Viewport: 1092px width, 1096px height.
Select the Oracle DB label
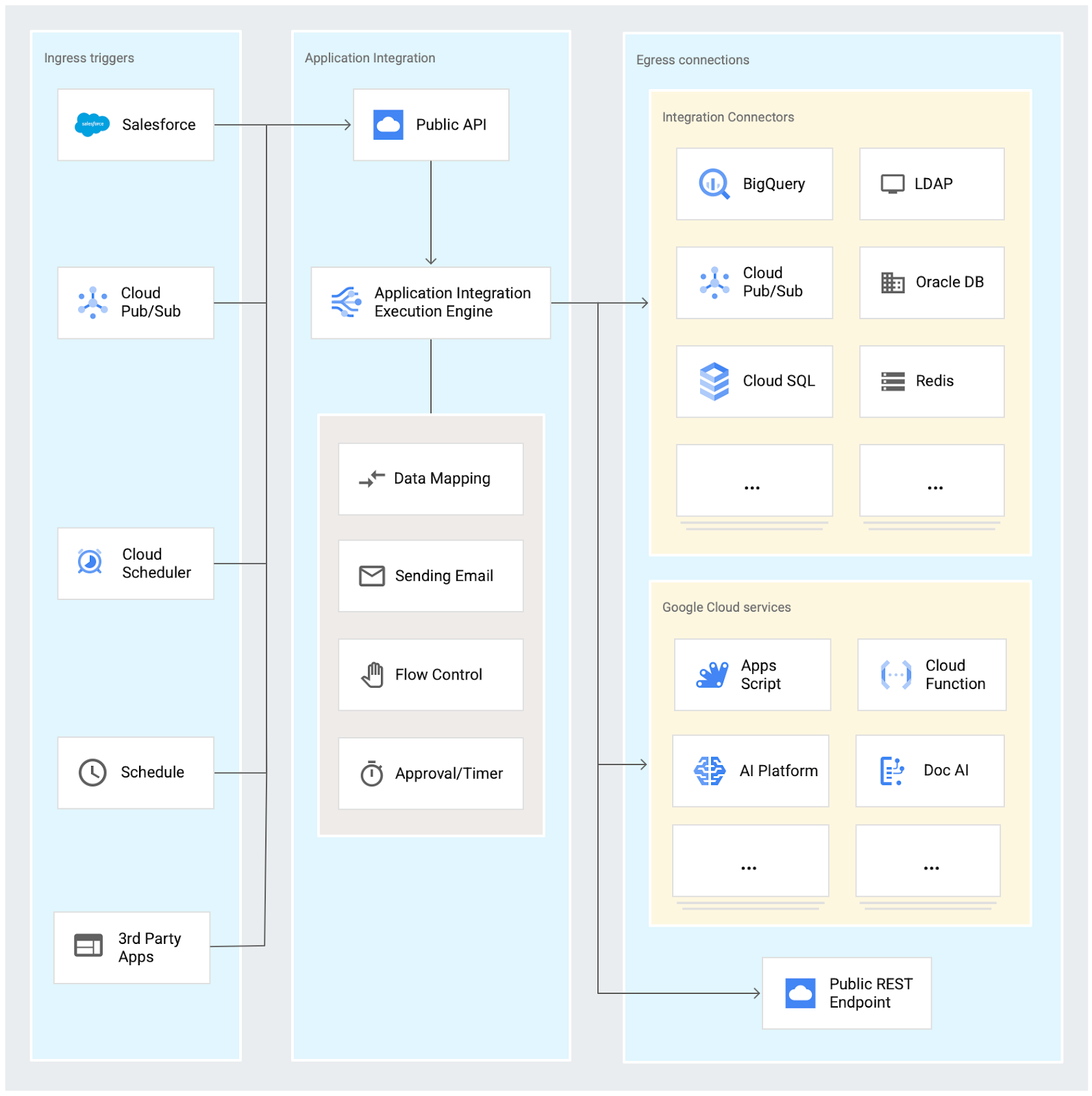point(950,282)
